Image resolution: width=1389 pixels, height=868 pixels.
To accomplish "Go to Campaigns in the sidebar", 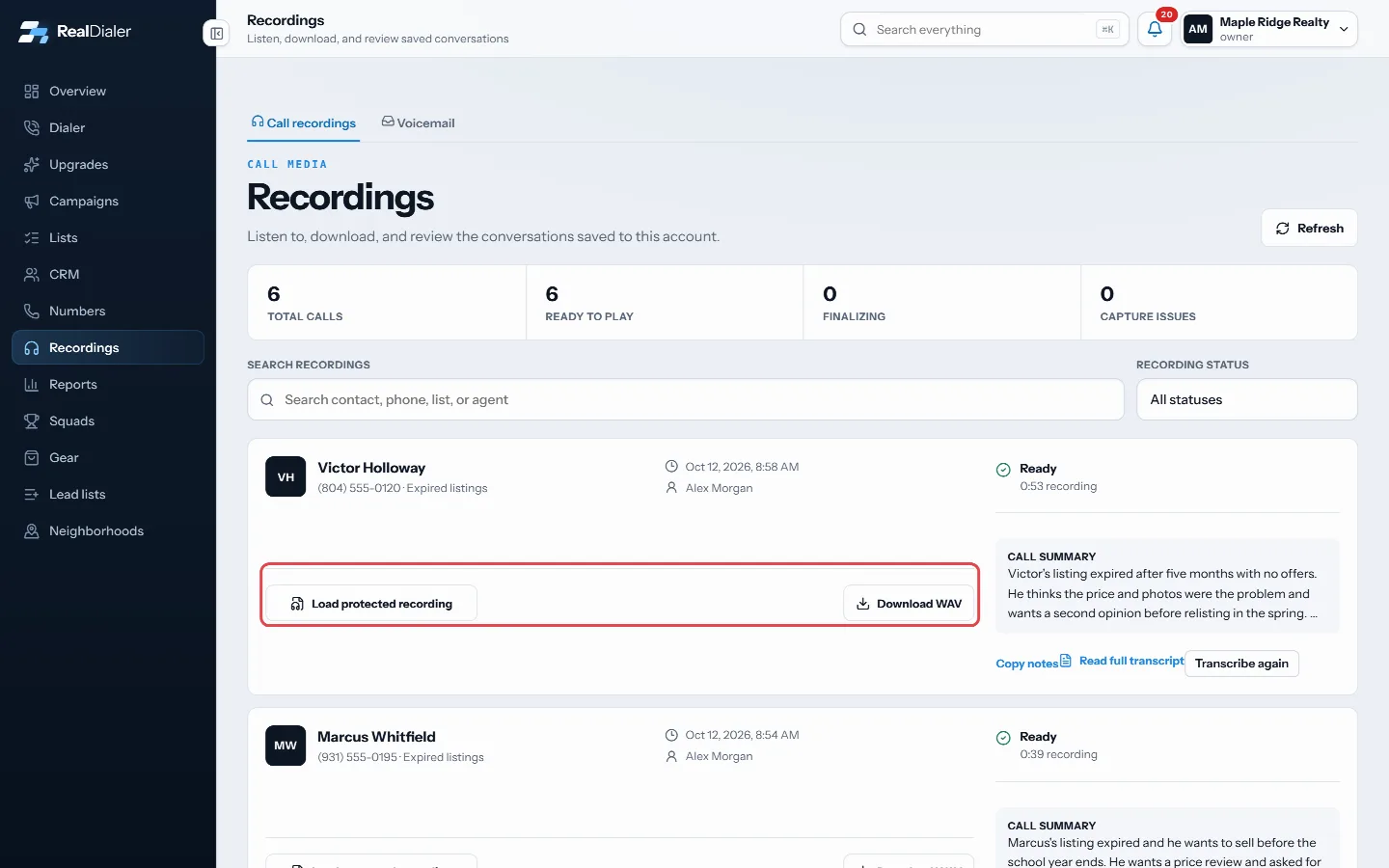I will pos(108,202).
